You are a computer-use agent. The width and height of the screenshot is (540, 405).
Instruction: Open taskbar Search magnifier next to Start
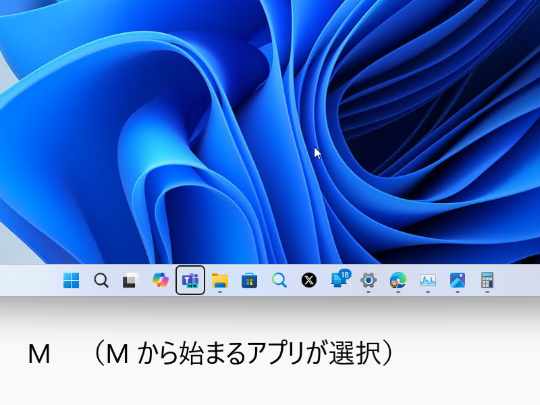point(101,280)
